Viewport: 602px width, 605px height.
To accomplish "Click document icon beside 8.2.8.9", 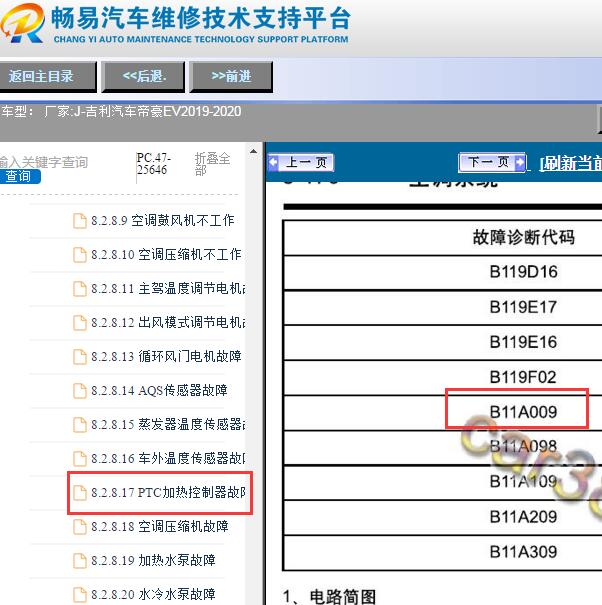I will (80, 221).
